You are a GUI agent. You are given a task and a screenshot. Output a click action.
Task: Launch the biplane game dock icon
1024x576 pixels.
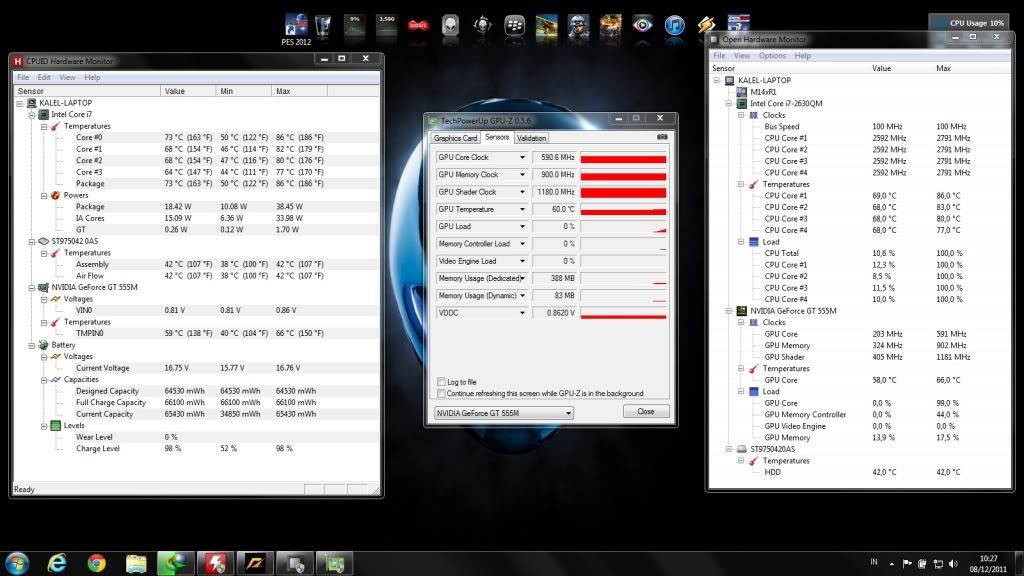coord(547,25)
